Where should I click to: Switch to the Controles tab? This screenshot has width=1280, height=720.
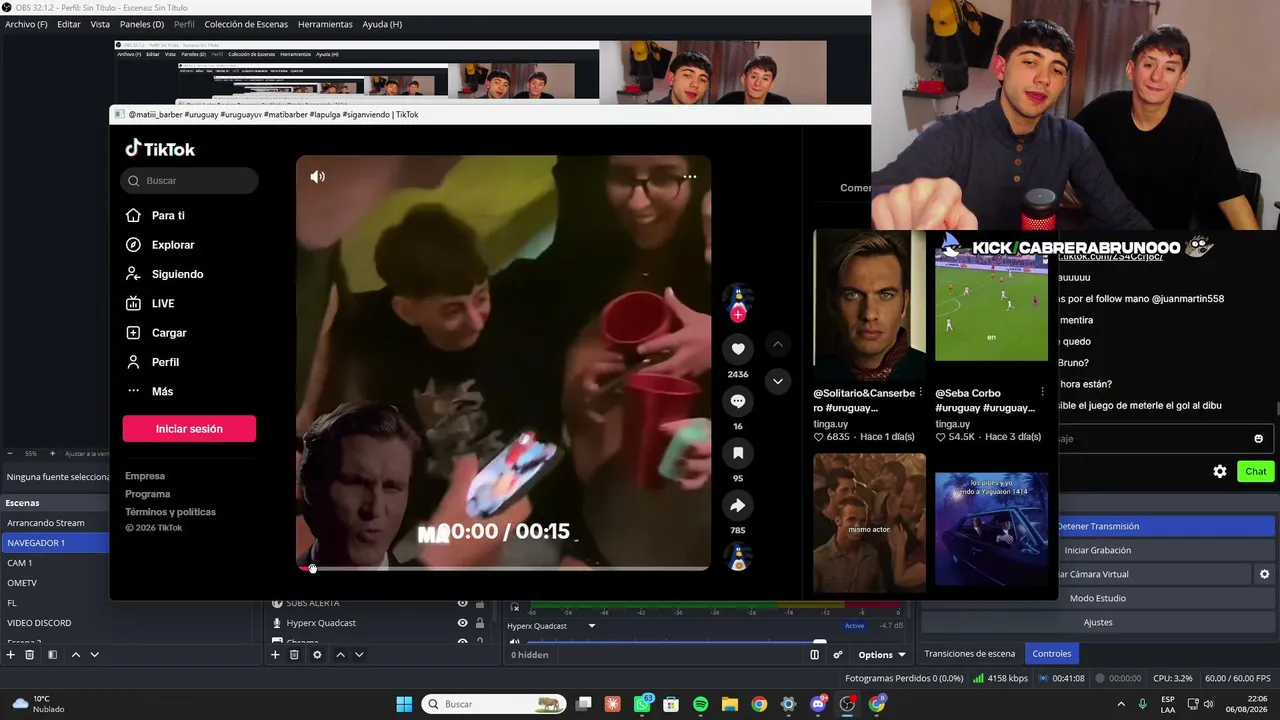click(x=1052, y=654)
